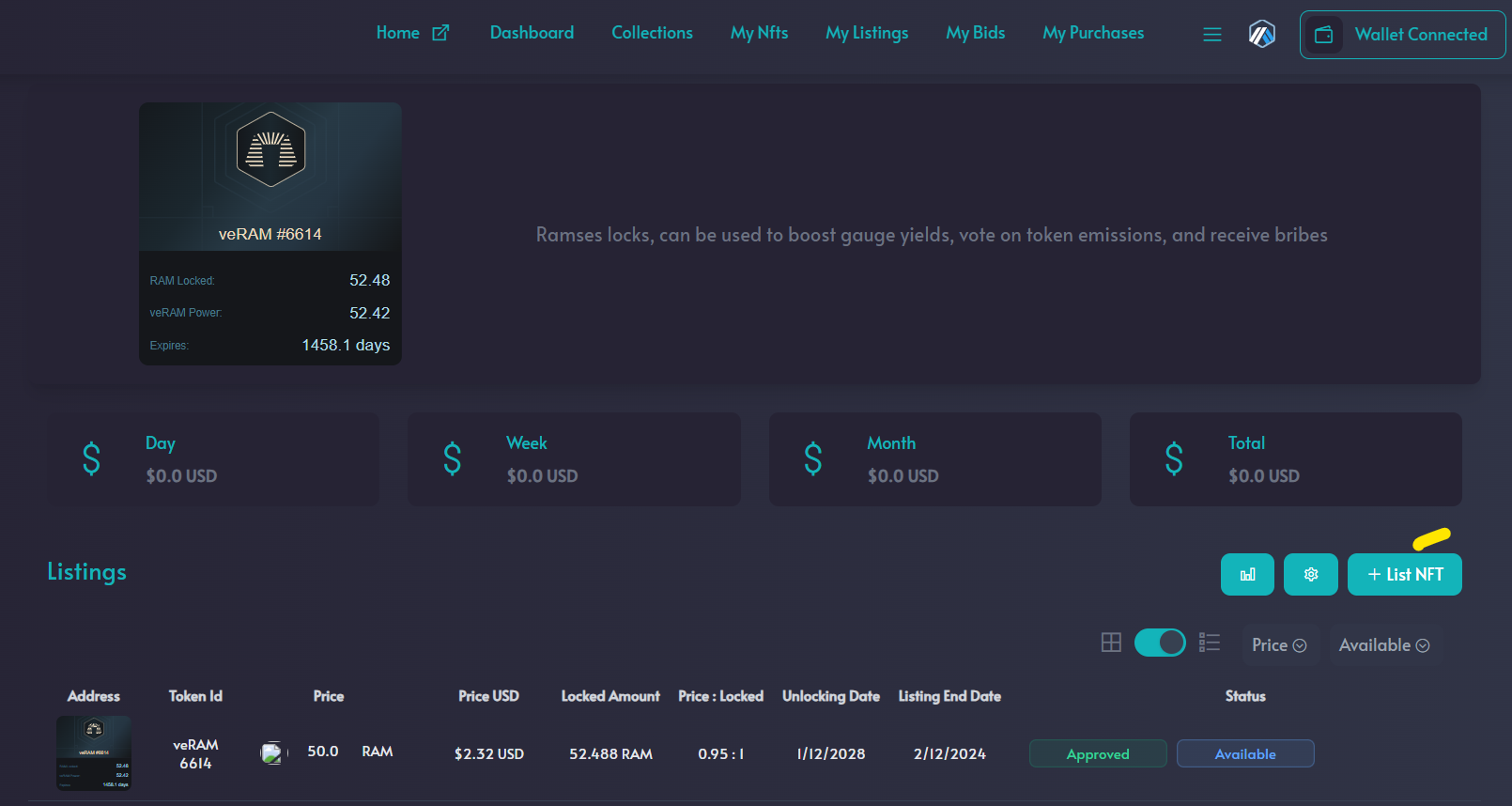Click the wallet icon in header
This screenshot has width=1512, height=806.
pyautogui.click(x=1323, y=35)
